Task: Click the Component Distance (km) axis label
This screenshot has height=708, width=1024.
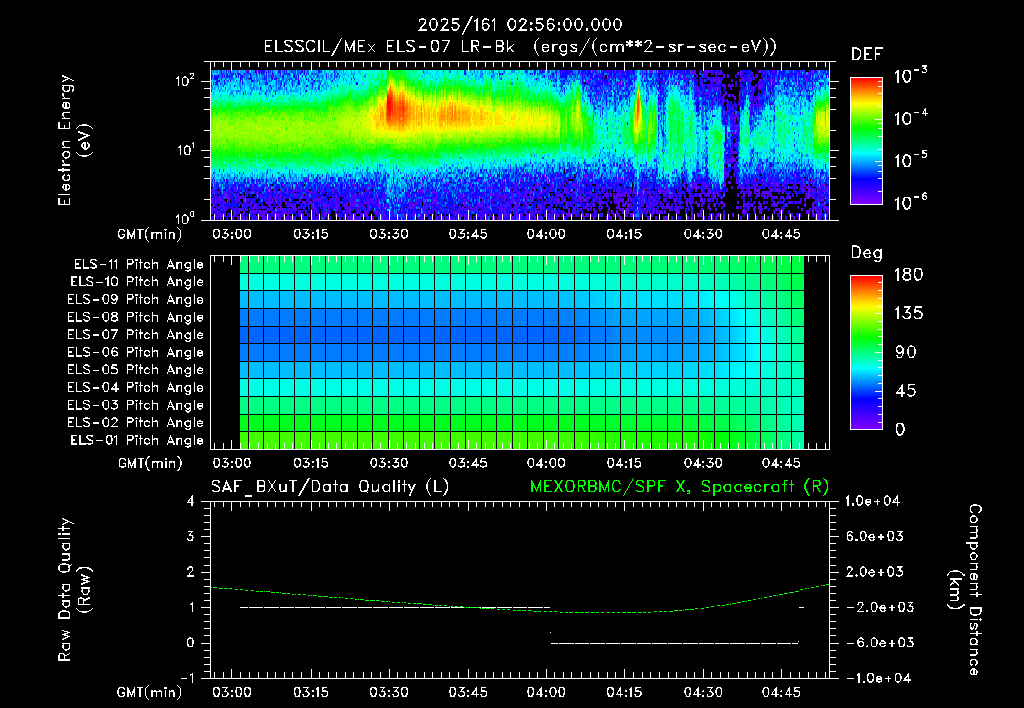Action: click(x=965, y=590)
